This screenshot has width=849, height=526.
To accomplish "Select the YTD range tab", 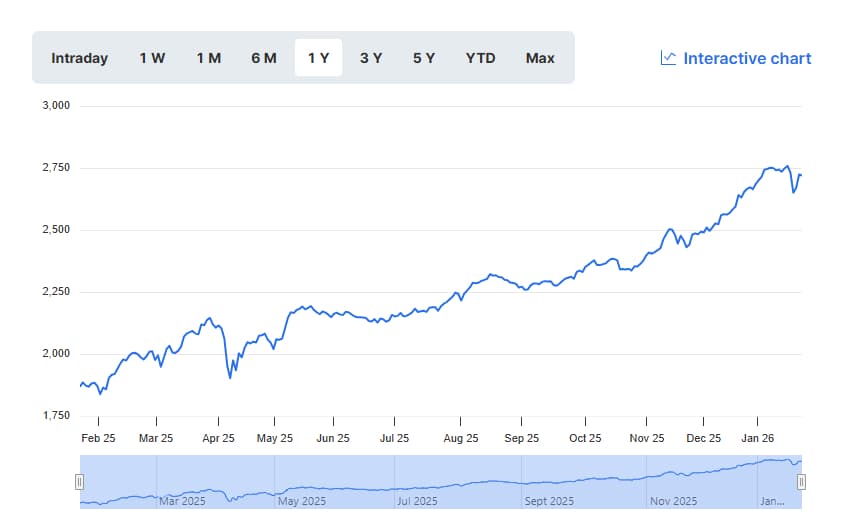I will (480, 58).
